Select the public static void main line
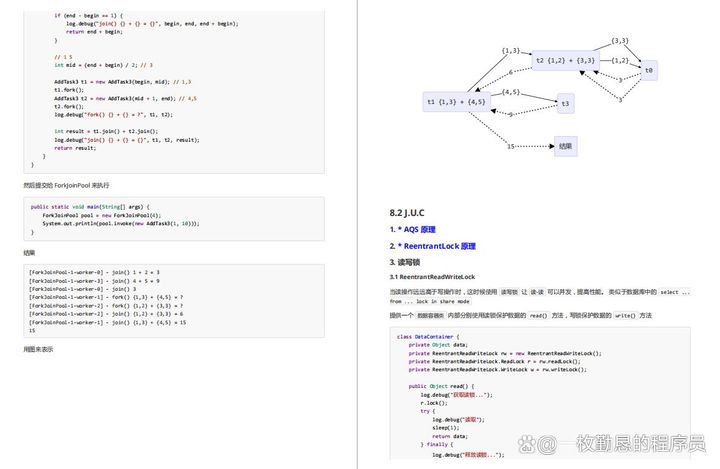Viewport: 720px width, 469px height. click(90, 207)
